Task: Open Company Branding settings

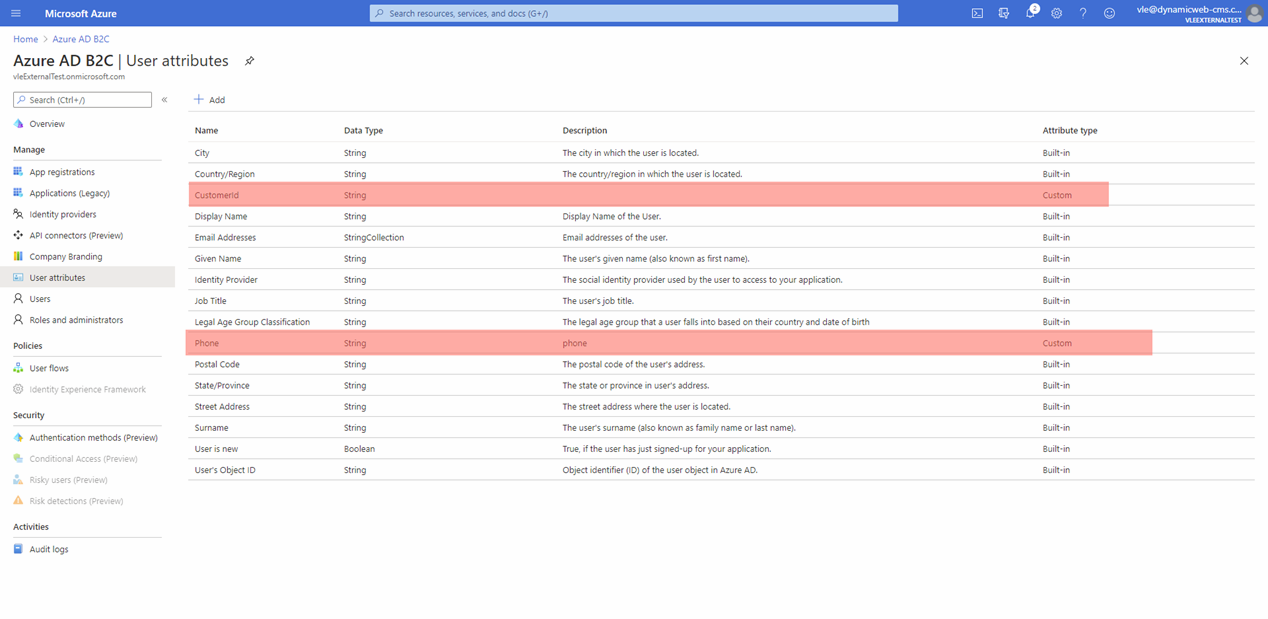Action: pyautogui.click(x=65, y=257)
